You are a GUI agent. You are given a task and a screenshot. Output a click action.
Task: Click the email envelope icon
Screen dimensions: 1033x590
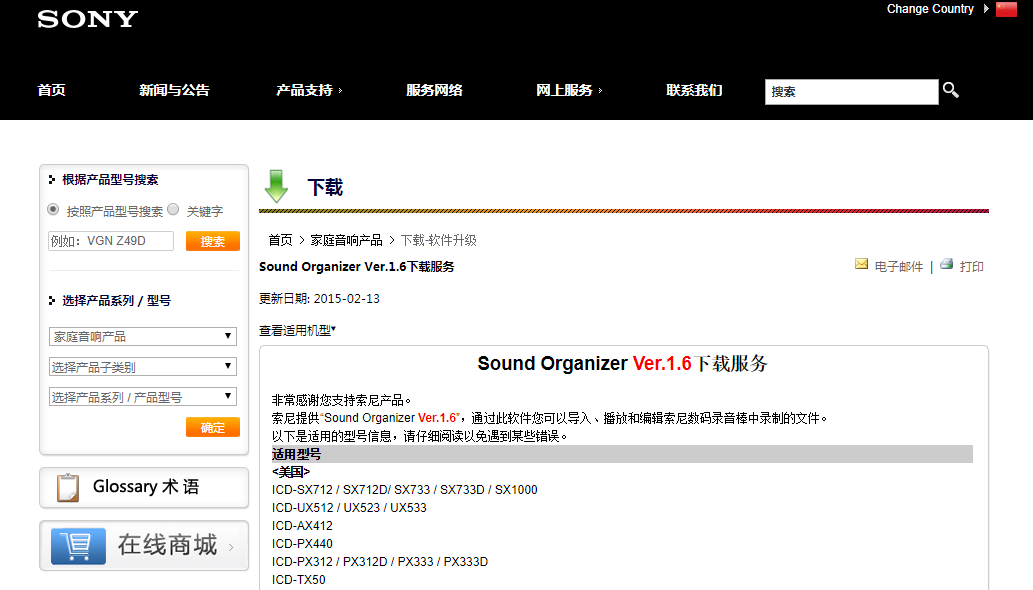(861, 264)
